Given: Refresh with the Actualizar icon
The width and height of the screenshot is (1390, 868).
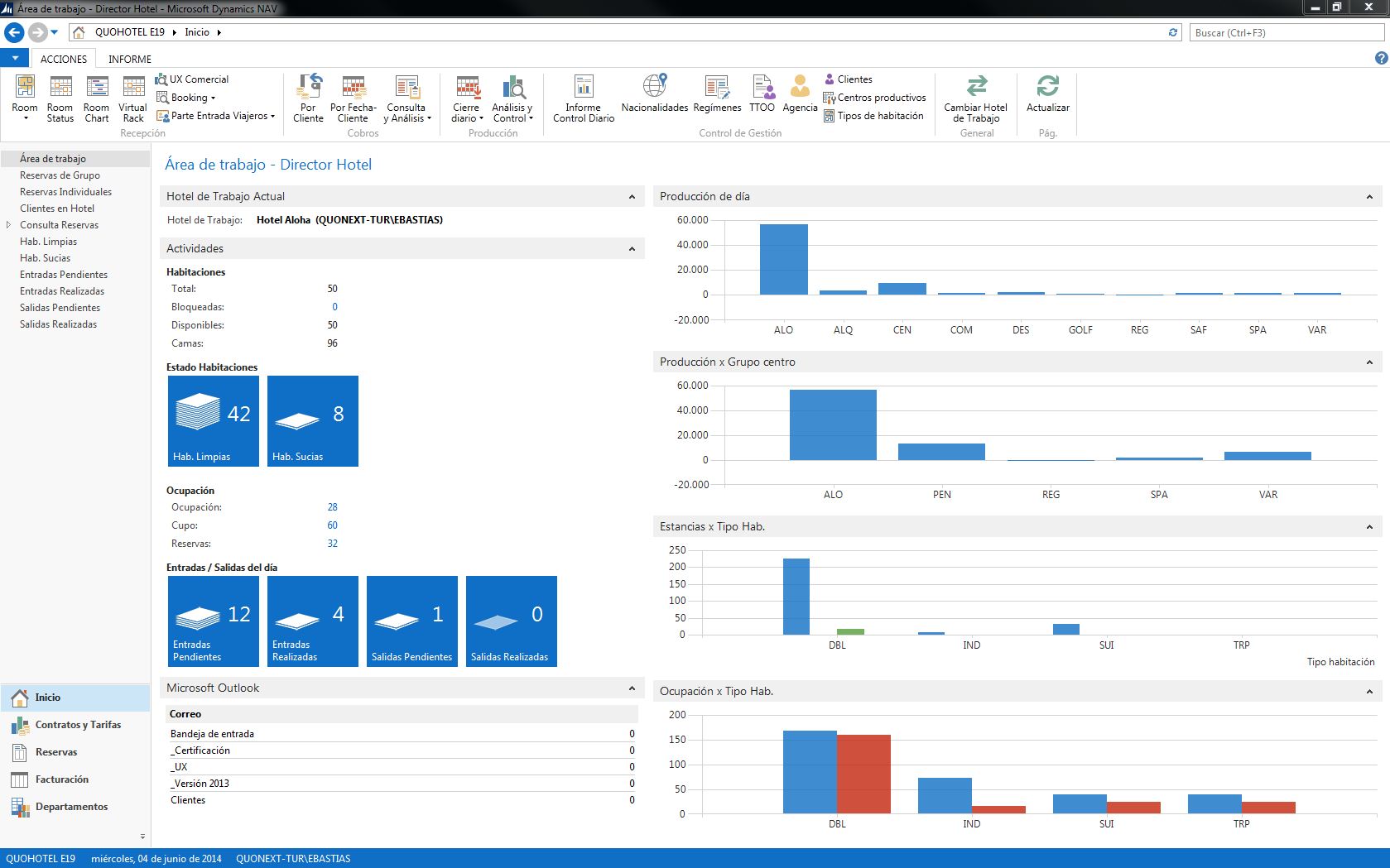Looking at the screenshot, I should tap(1047, 86).
